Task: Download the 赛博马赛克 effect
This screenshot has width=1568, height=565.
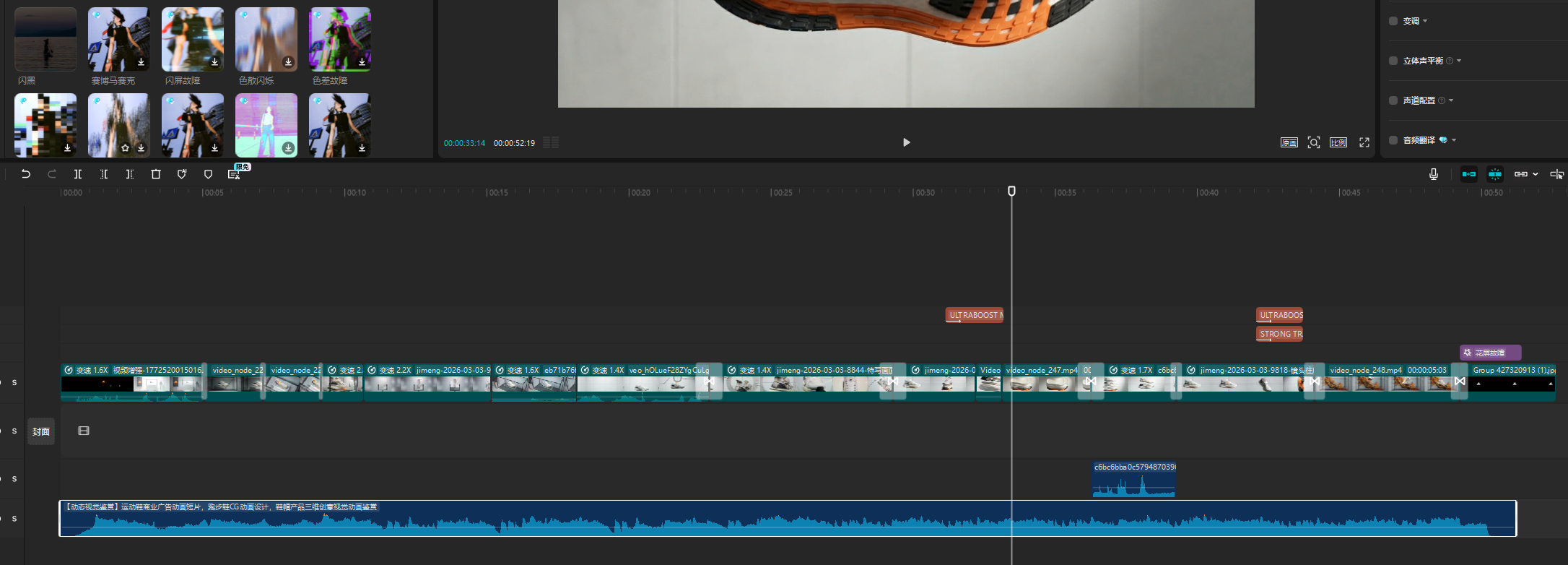Action: point(141,62)
